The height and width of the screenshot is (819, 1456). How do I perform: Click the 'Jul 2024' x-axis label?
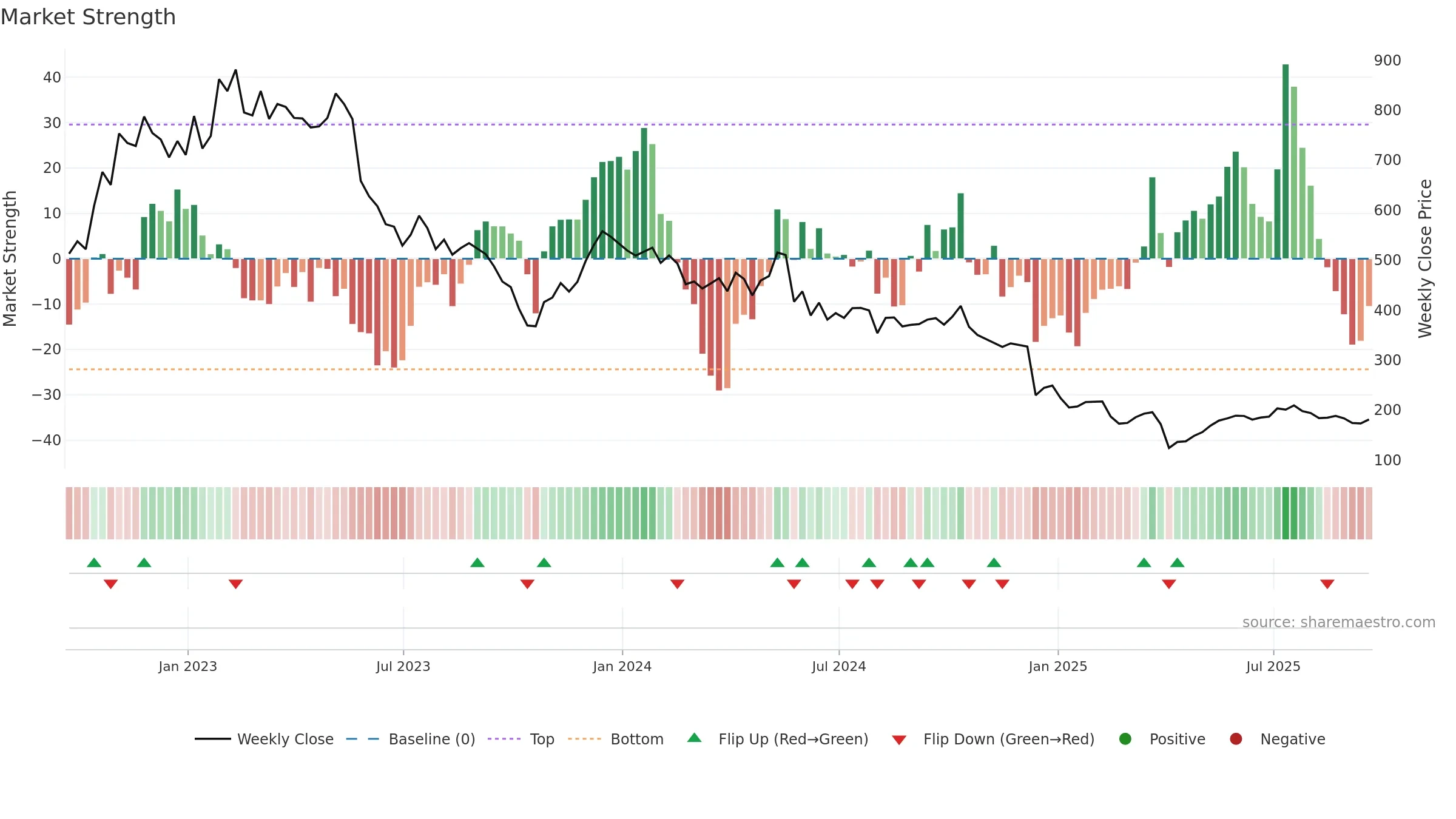[839, 667]
